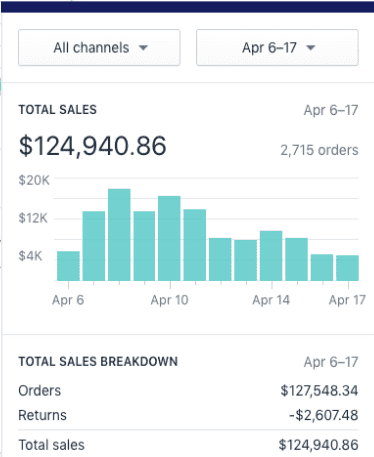Click the caret arrow beside All channels
The image size is (374, 457).
[143, 48]
